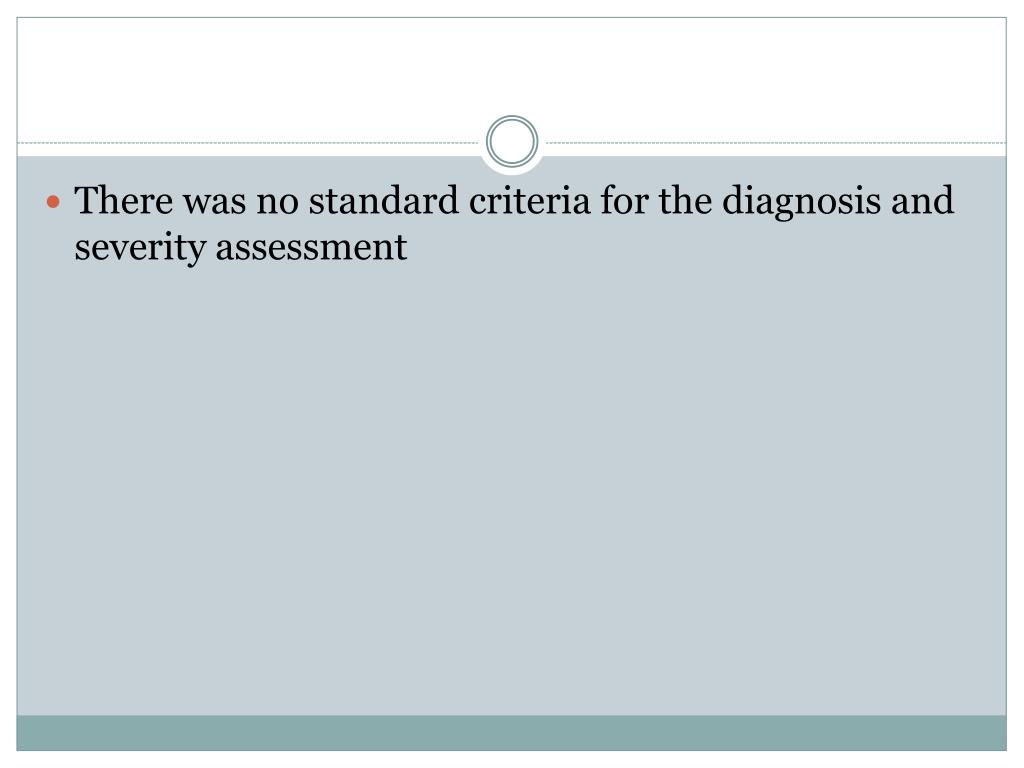Image resolution: width=1024 pixels, height=768 pixels.
Task: Click the word "standard" in the text
Action: pyautogui.click(x=383, y=200)
